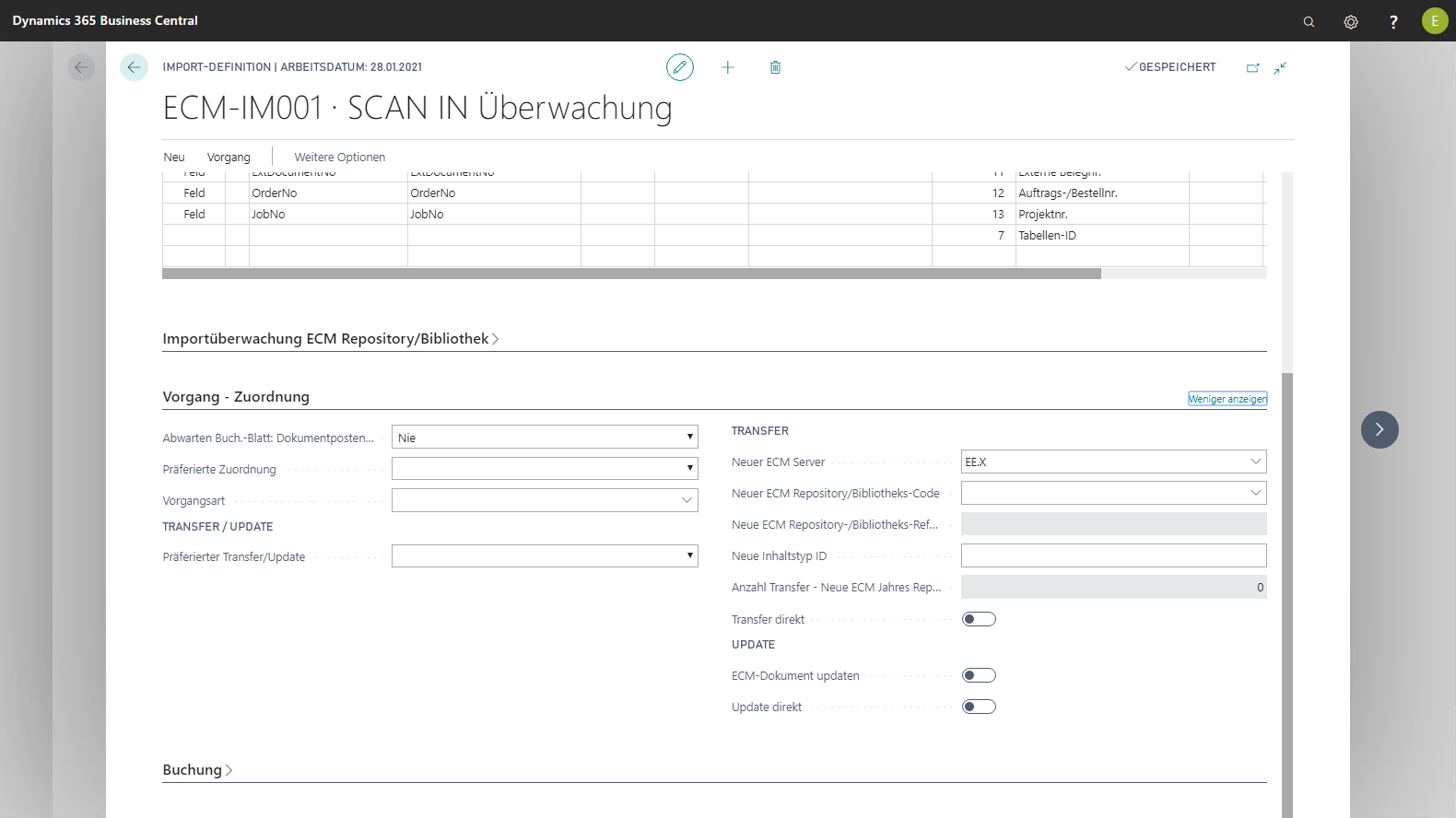Open page in new window icon

pos(1252,67)
